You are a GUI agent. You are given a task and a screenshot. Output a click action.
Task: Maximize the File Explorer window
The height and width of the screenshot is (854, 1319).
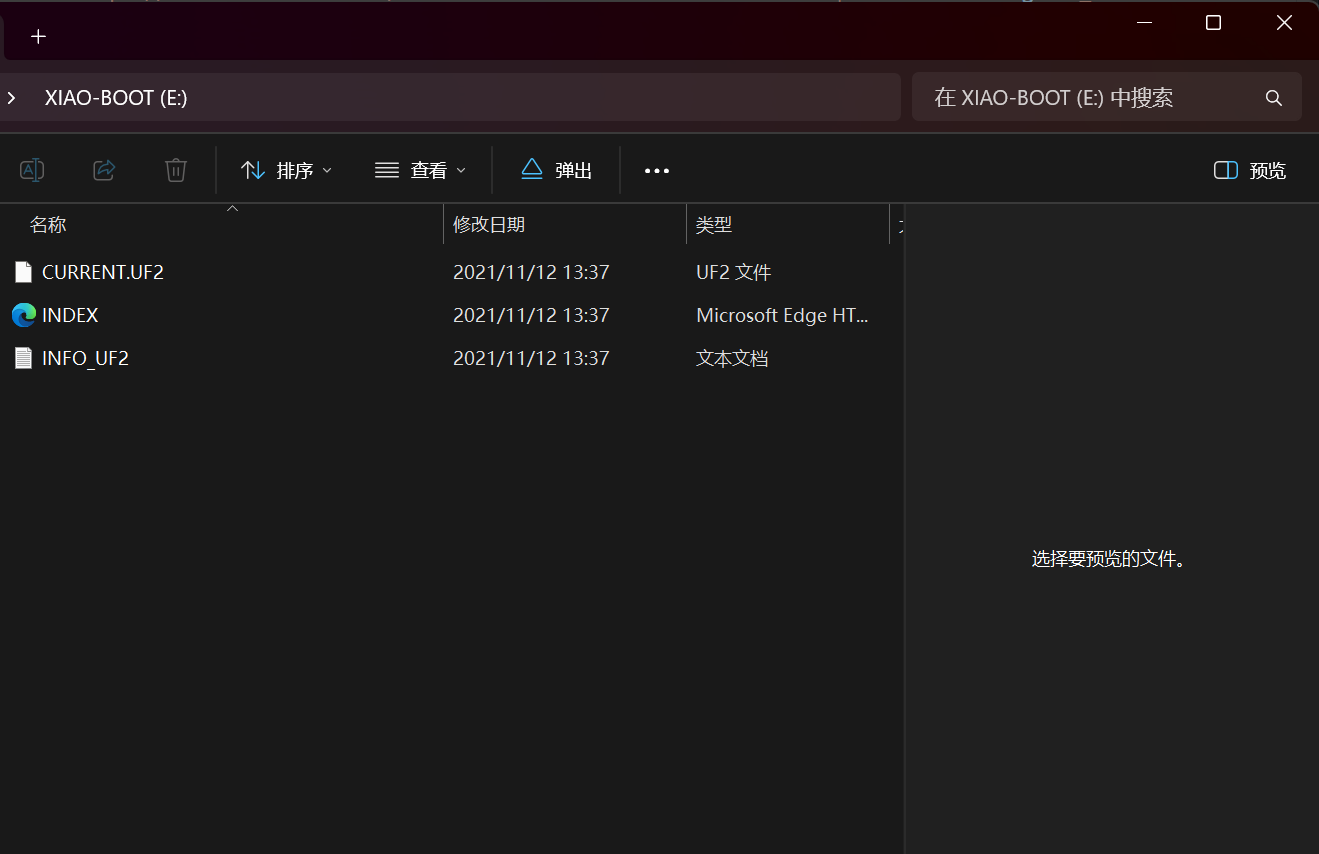(1213, 23)
